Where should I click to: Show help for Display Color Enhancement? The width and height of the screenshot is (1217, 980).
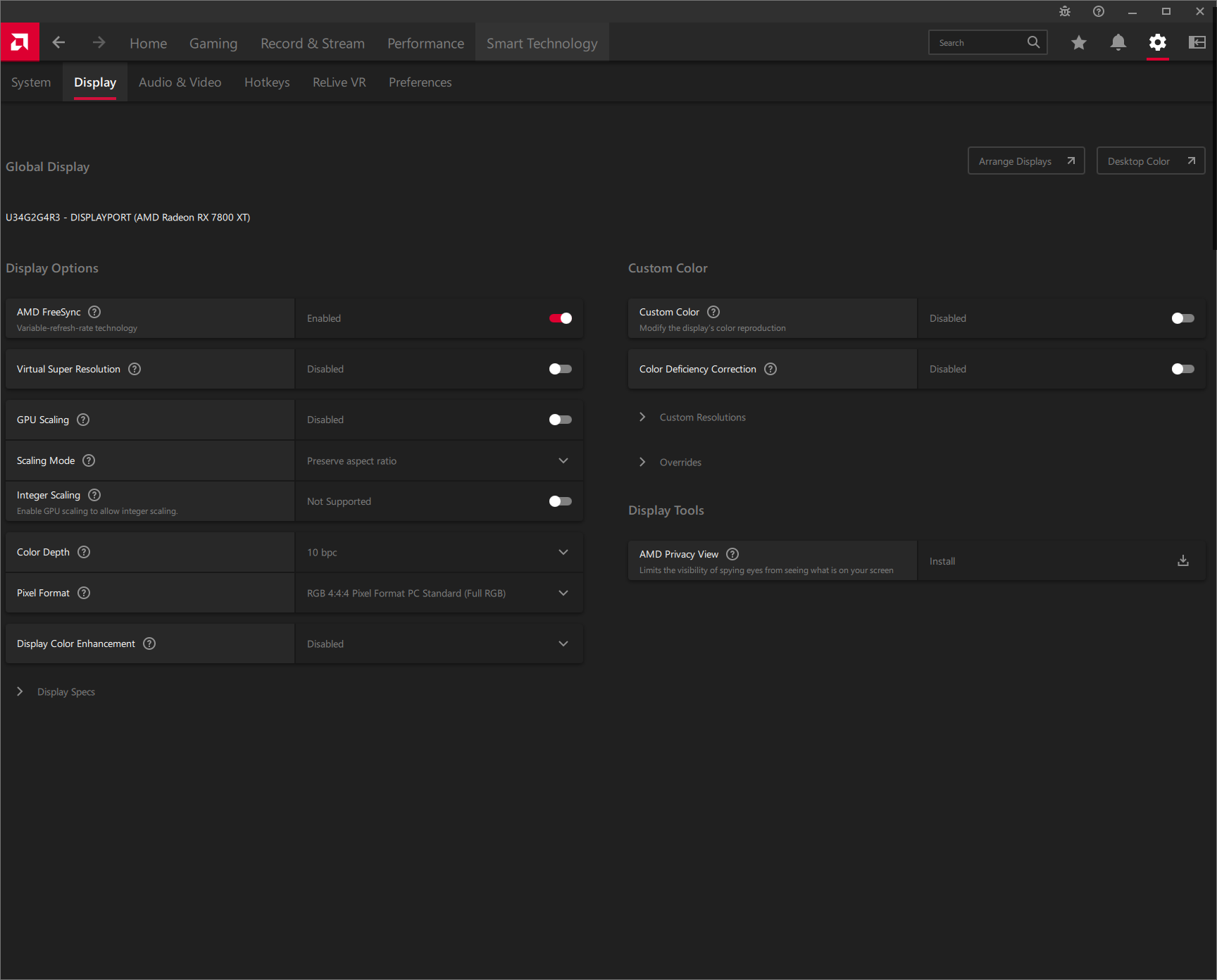[149, 643]
